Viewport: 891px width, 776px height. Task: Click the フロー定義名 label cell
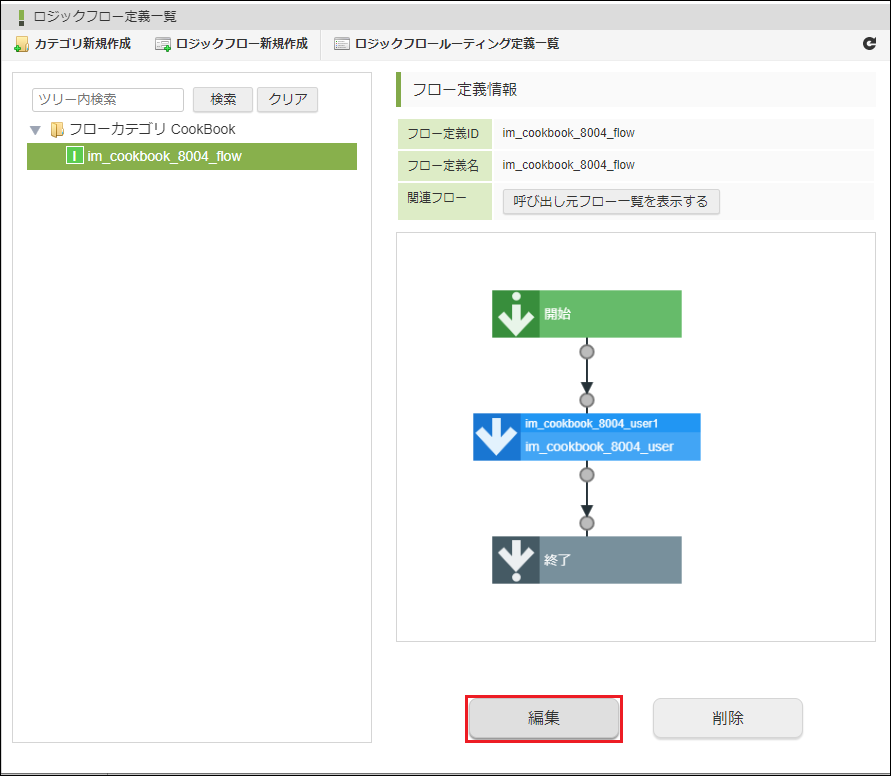pos(444,166)
